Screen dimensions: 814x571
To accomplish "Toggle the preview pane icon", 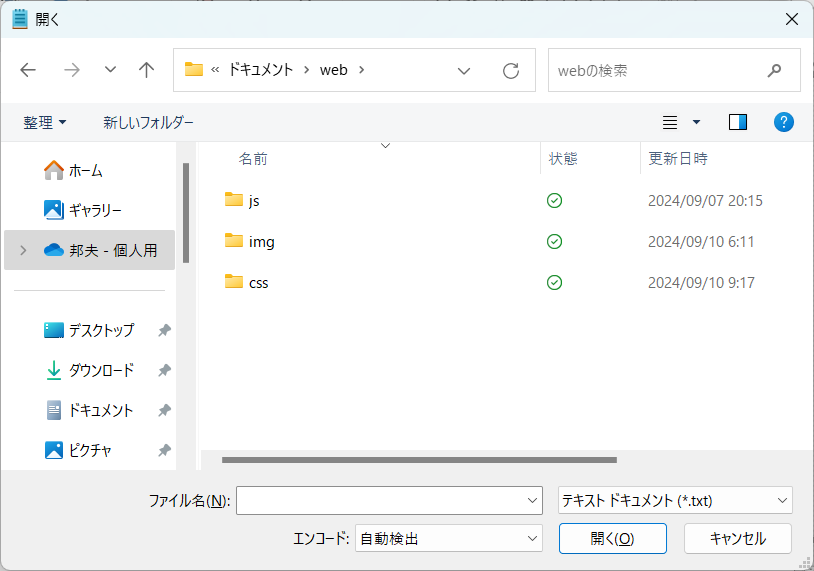I will tap(738, 123).
